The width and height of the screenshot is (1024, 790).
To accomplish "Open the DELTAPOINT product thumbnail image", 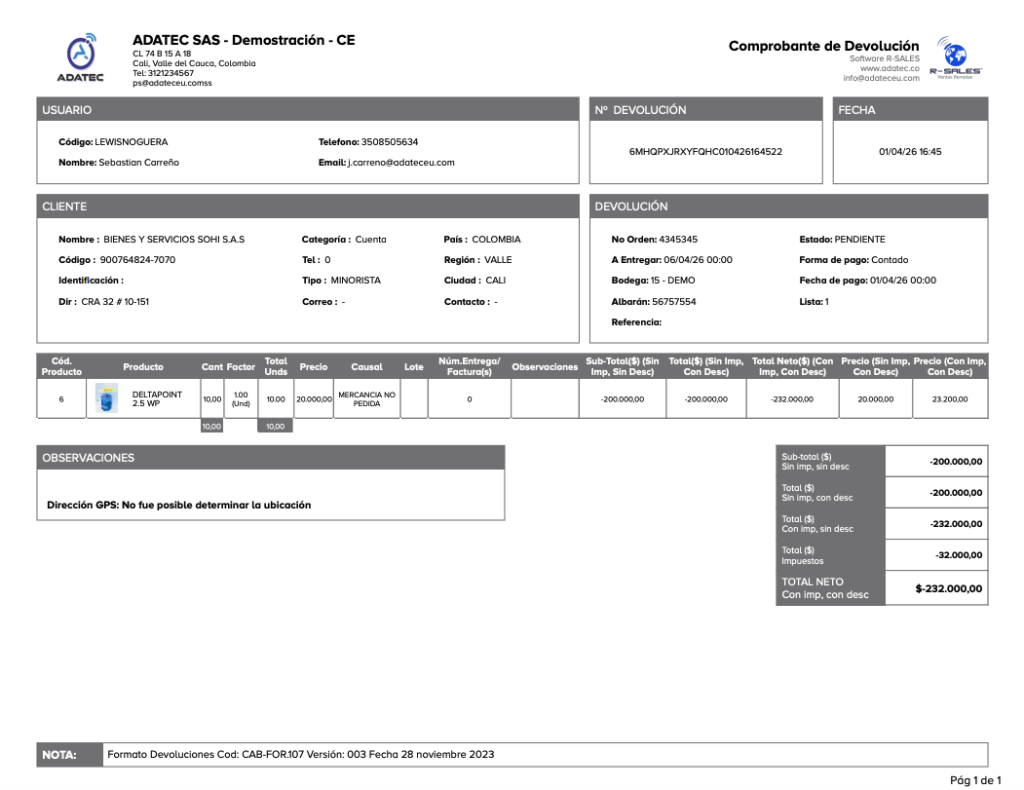I will (106, 398).
